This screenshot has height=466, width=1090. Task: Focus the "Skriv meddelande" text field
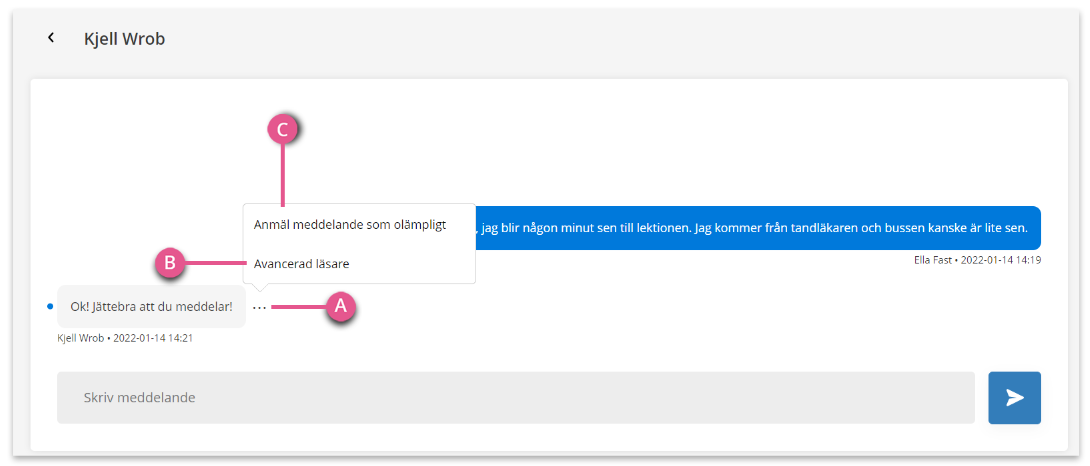pos(516,398)
